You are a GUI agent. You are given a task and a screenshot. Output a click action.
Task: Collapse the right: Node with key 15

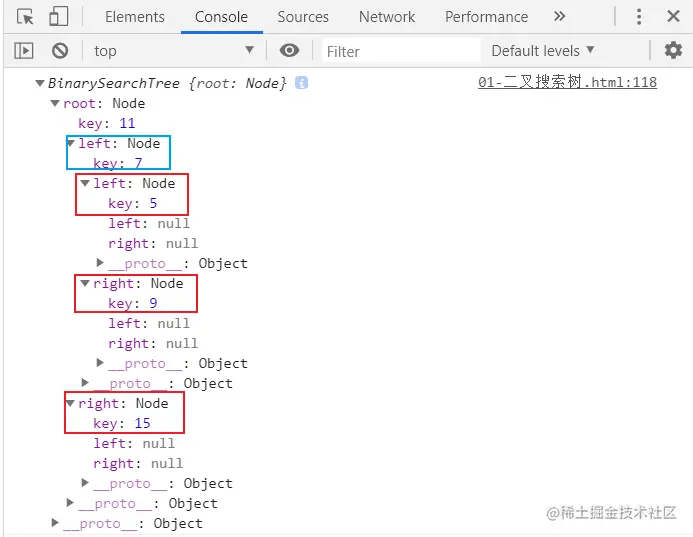pos(70,403)
